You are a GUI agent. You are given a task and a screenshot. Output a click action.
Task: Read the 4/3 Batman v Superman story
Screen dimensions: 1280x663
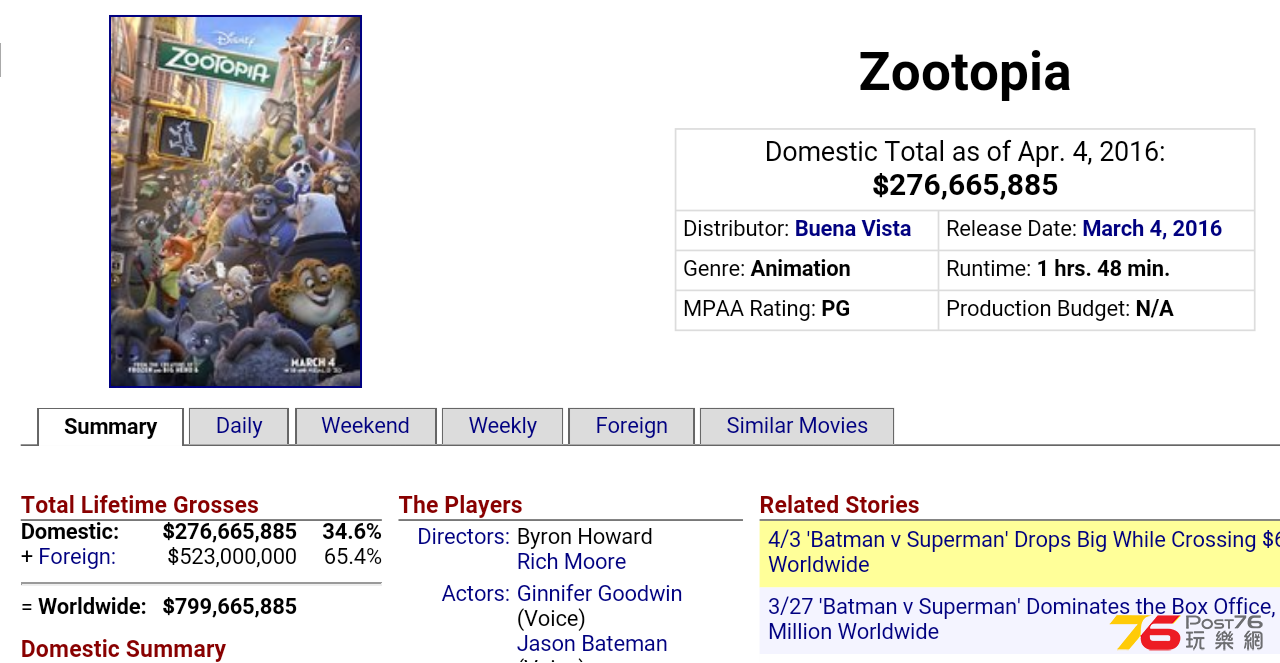[x=1020, y=553]
